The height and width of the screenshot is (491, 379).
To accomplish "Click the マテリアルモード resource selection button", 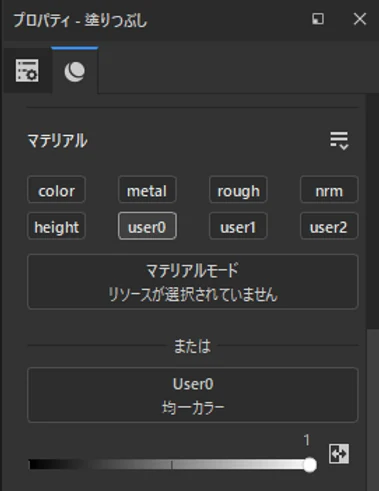I will coord(193,282).
